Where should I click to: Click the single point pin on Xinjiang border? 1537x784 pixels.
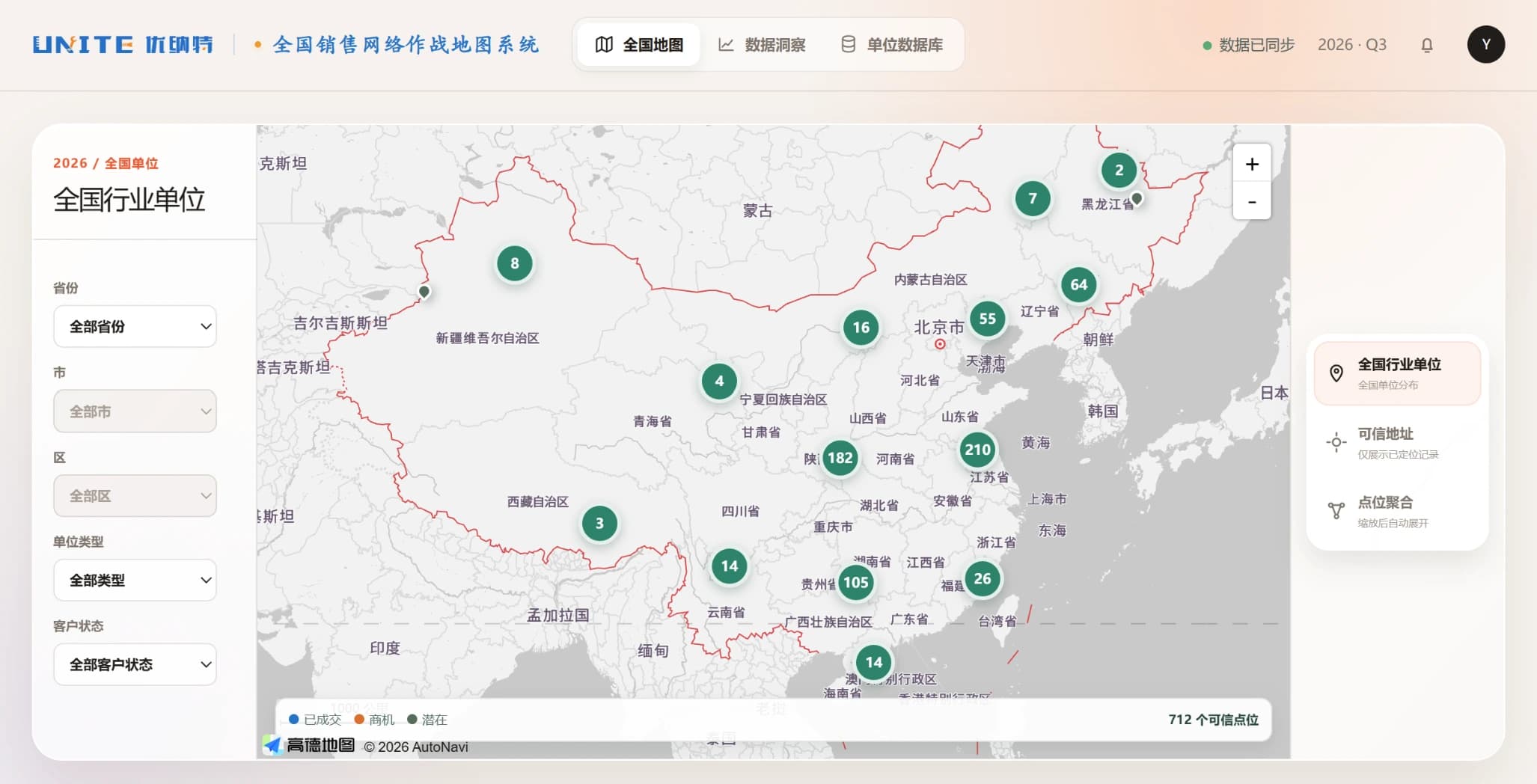(x=424, y=291)
